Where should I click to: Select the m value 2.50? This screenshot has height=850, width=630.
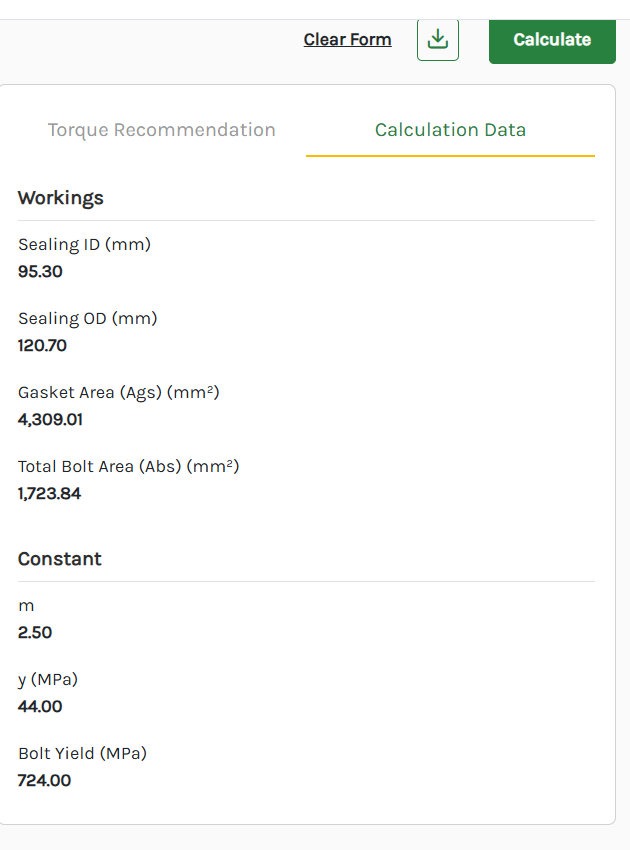(35, 632)
